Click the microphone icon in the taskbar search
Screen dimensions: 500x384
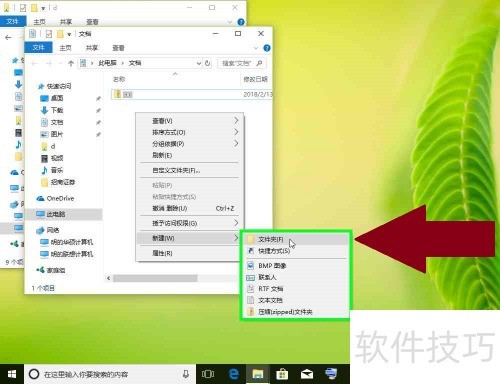(x=186, y=374)
